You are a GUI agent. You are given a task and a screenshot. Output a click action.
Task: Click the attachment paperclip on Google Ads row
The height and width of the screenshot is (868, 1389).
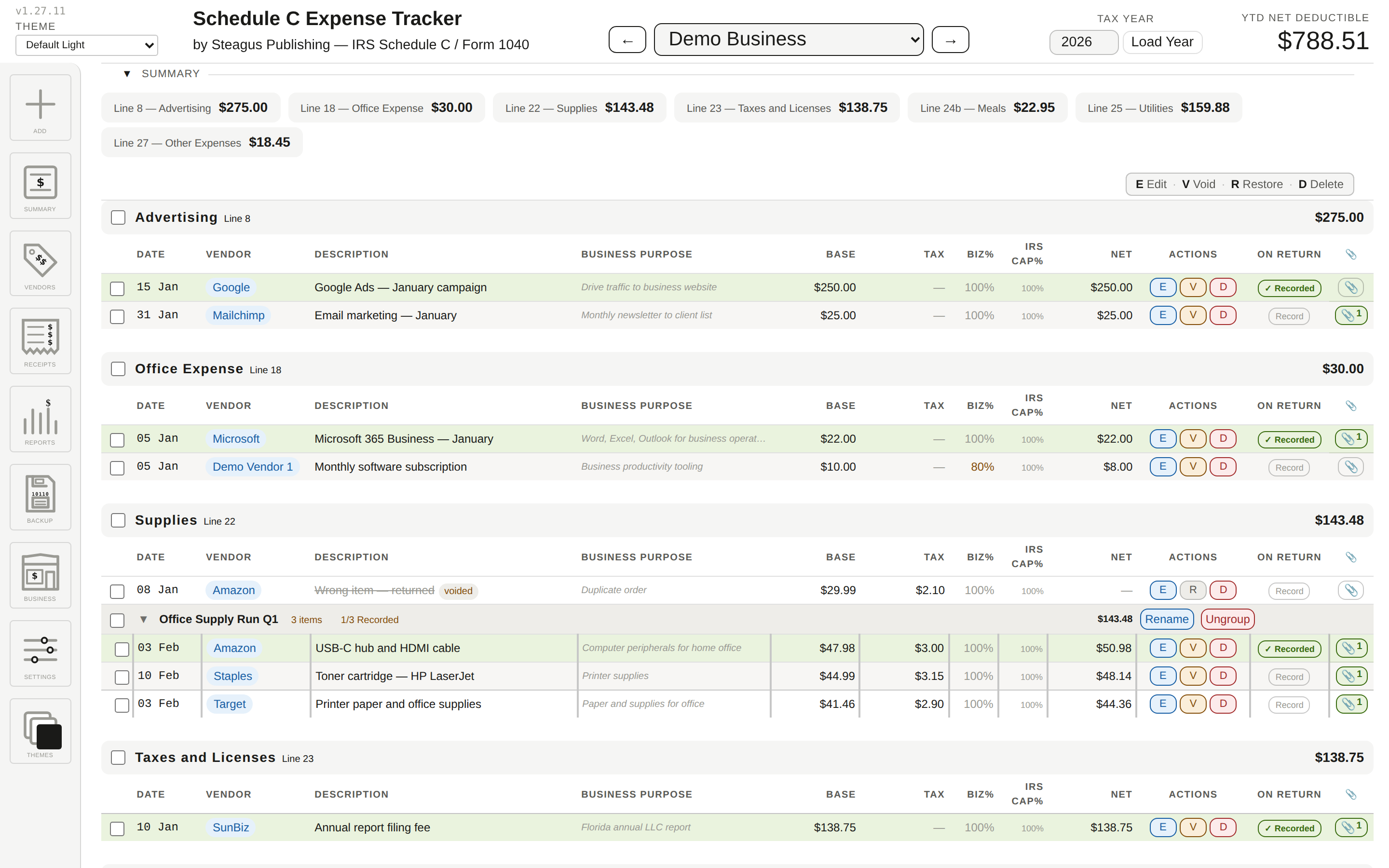(1350, 287)
